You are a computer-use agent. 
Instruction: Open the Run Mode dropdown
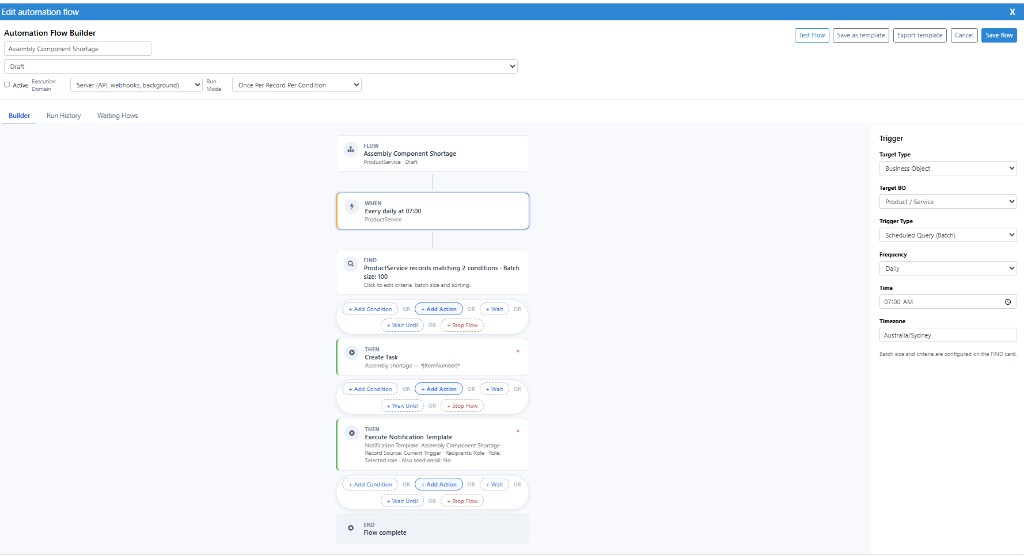(x=296, y=85)
